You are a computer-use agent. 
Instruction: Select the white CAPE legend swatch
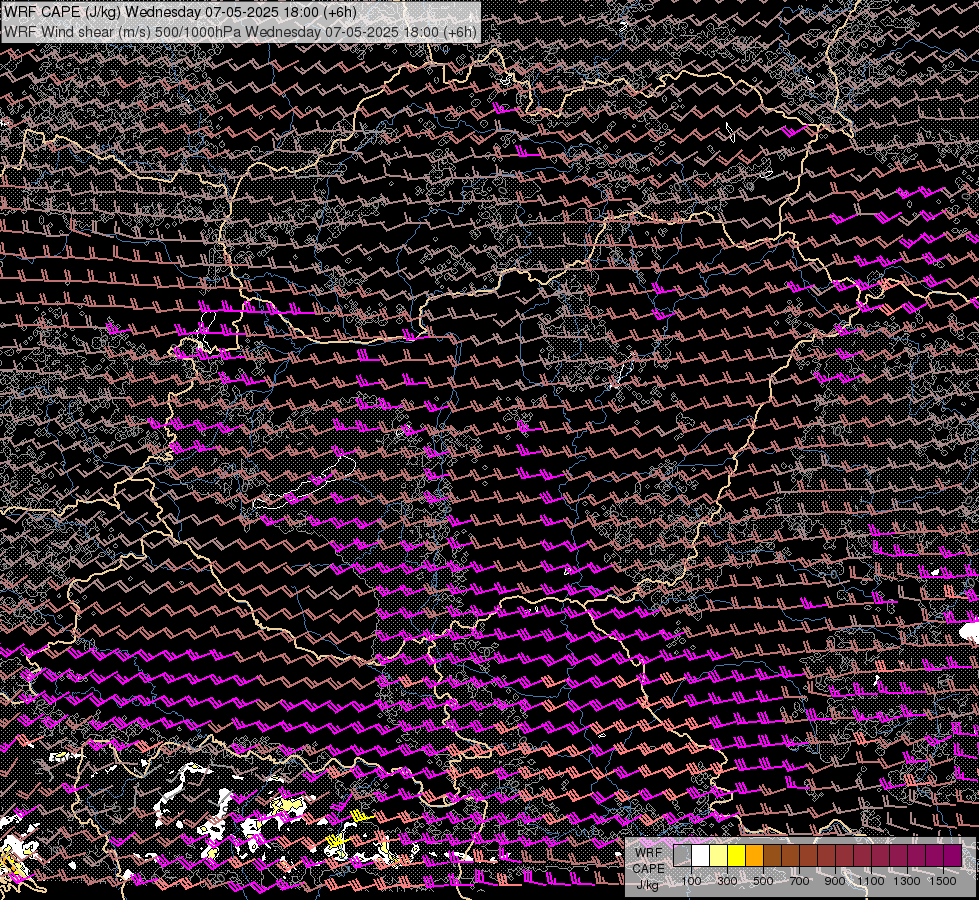701,855
